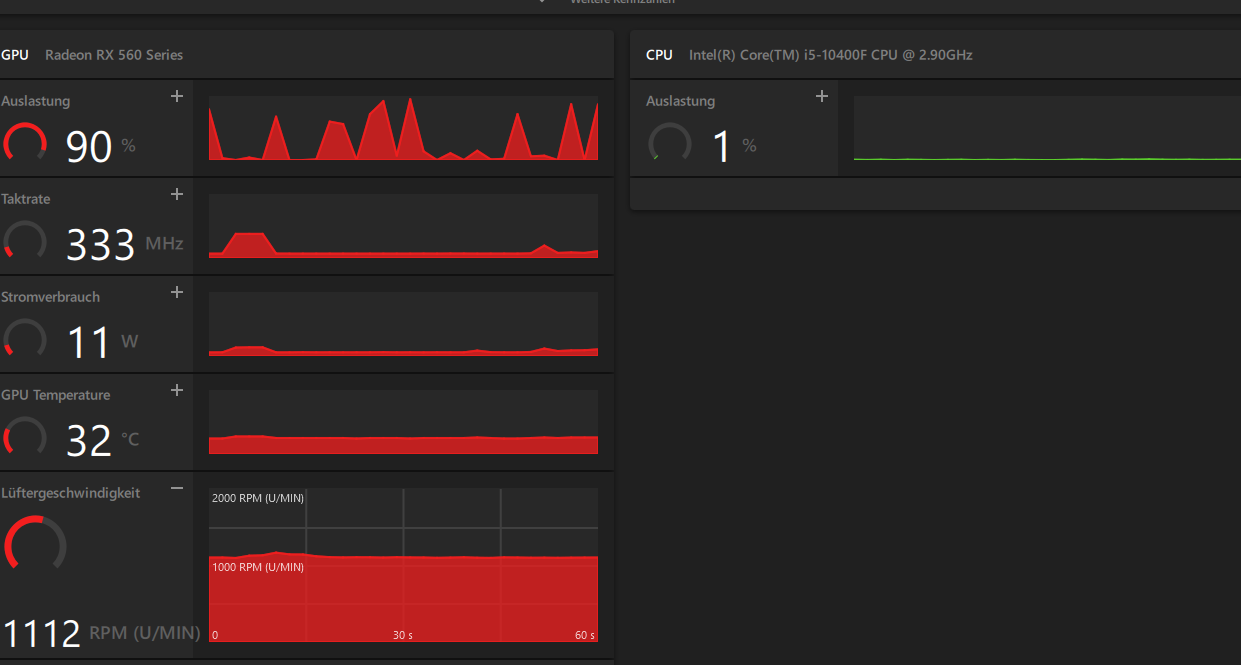The width and height of the screenshot is (1241, 665).
Task: Click the GPU Temperature gauge dial
Action: pyautogui.click(x=25, y=437)
